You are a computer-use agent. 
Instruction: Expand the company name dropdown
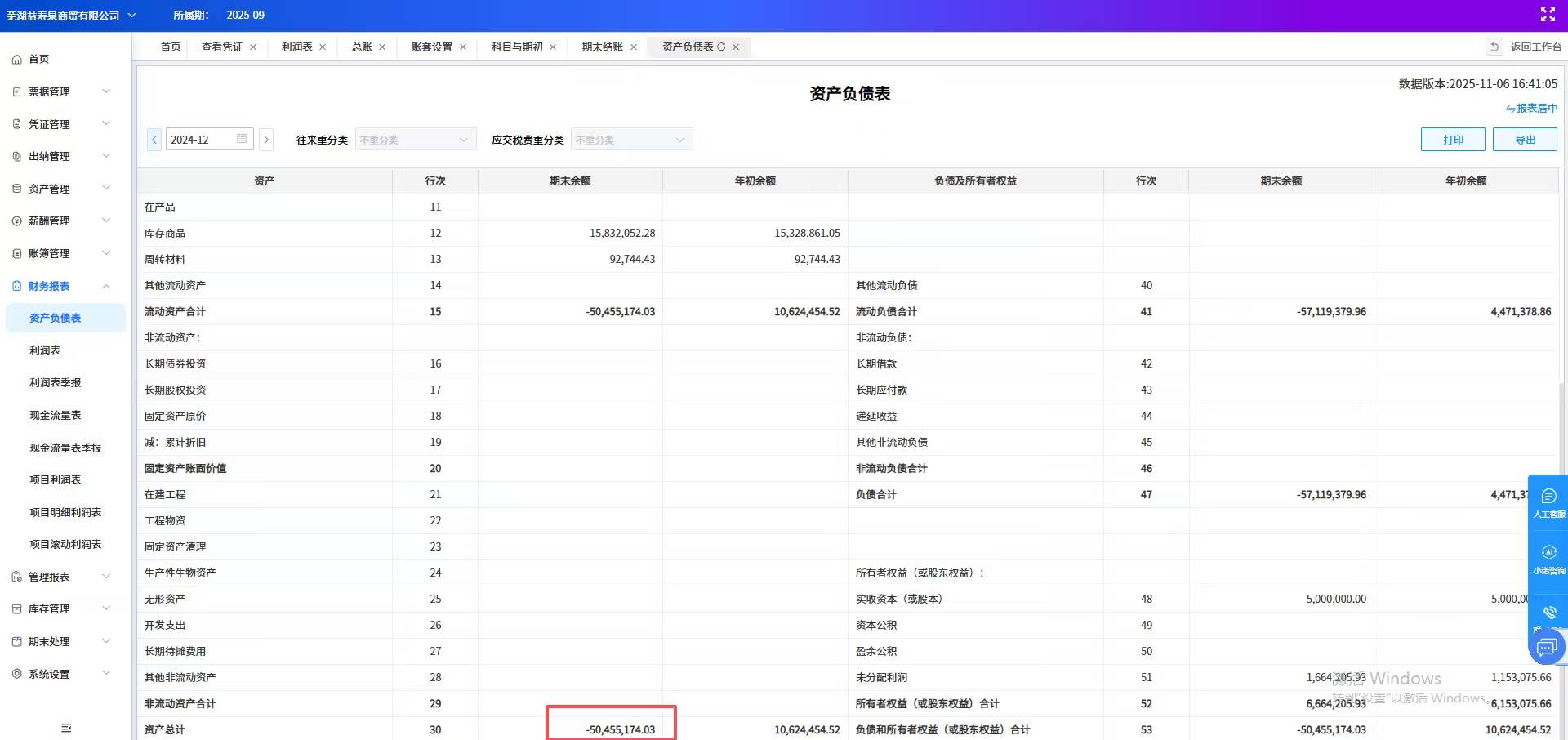tap(132, 15)
